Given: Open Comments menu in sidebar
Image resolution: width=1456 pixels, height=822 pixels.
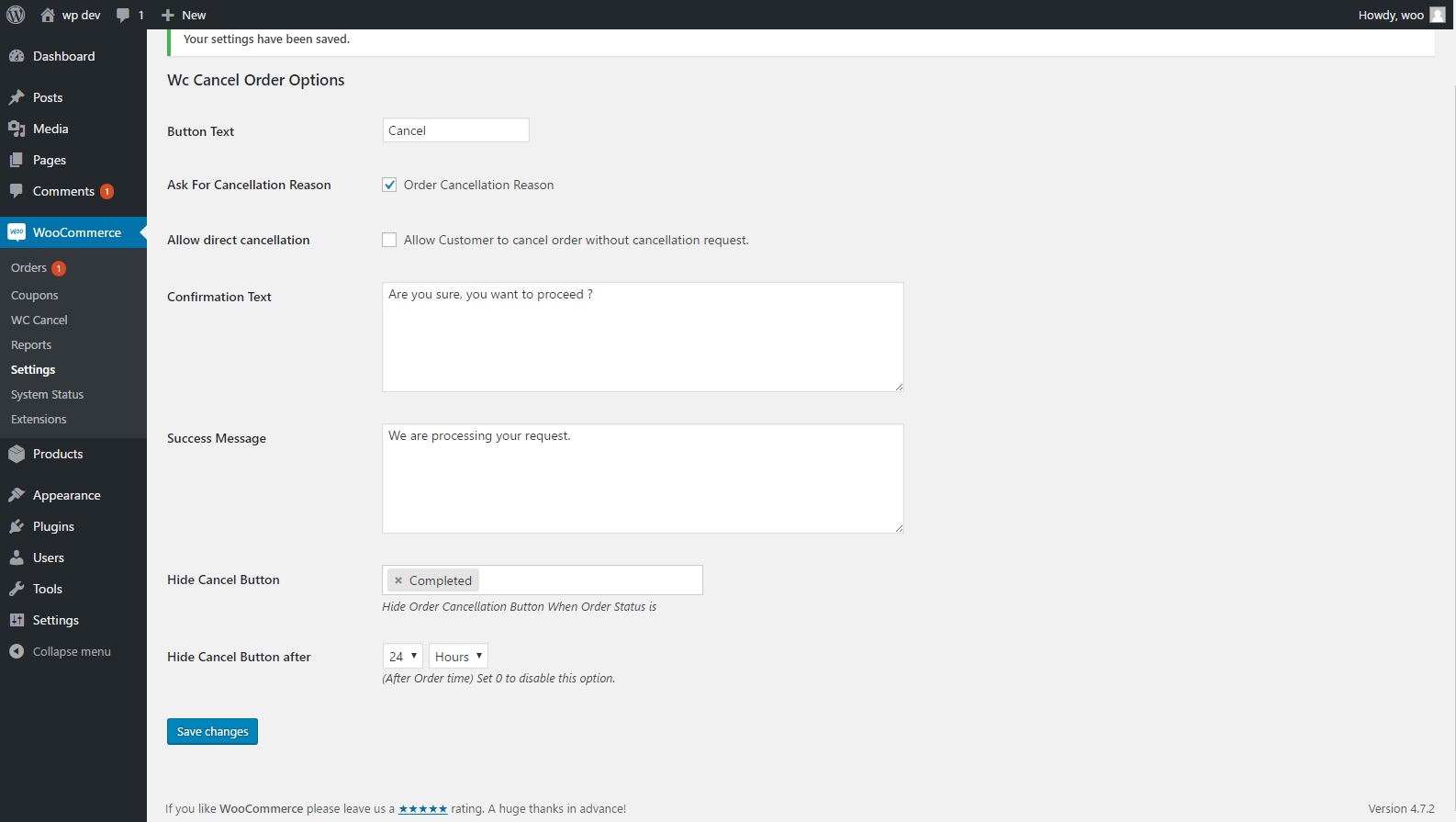Looking at the screenshot, I should [73, 191].
